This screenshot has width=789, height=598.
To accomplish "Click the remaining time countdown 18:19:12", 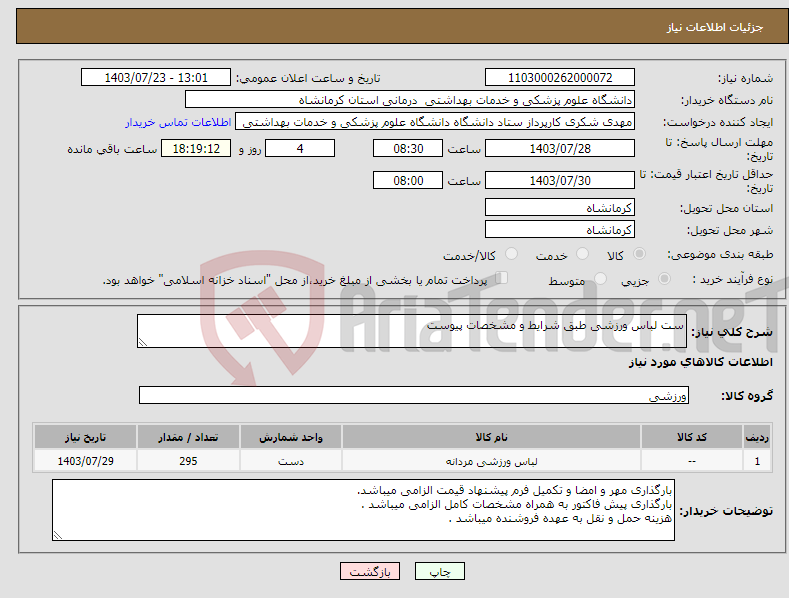I will coord(196,148).
